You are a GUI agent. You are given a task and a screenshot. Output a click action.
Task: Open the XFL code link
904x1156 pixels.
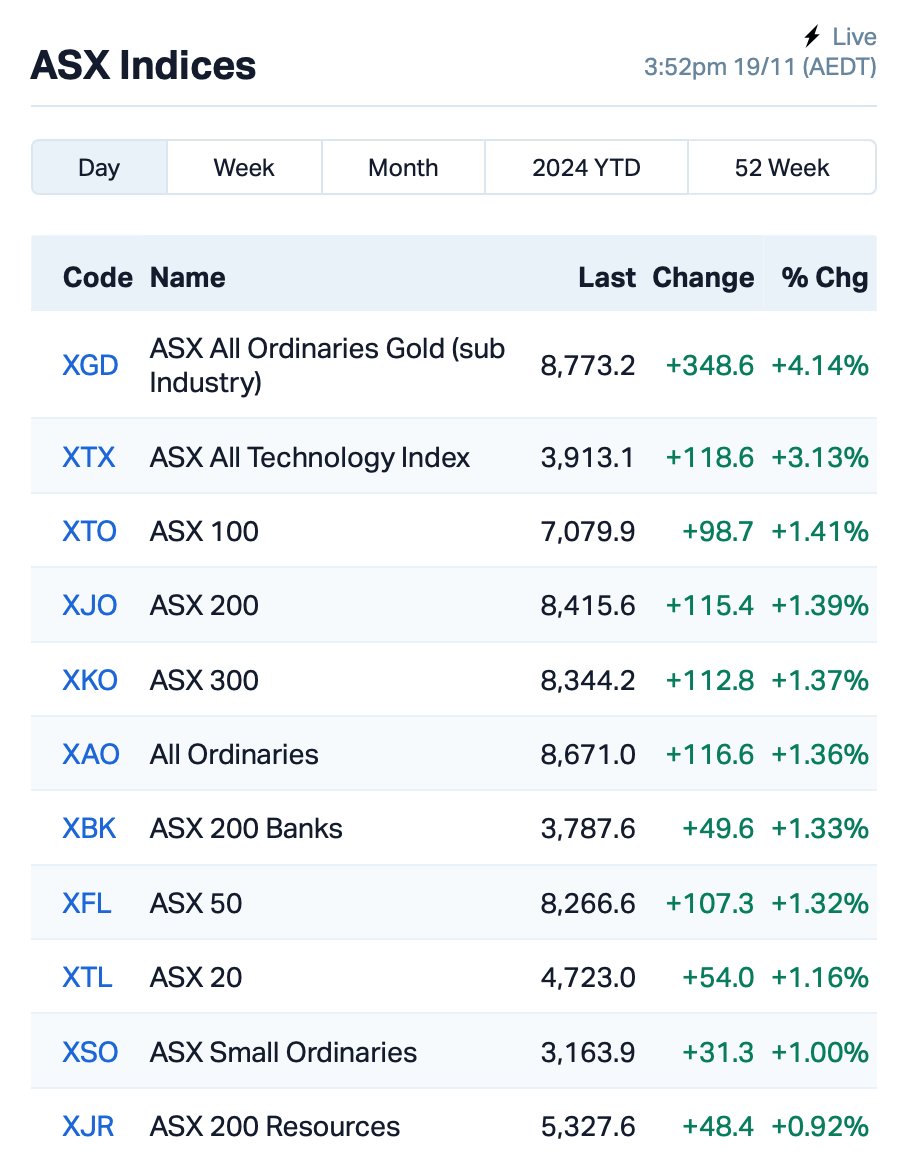(87, 904)
